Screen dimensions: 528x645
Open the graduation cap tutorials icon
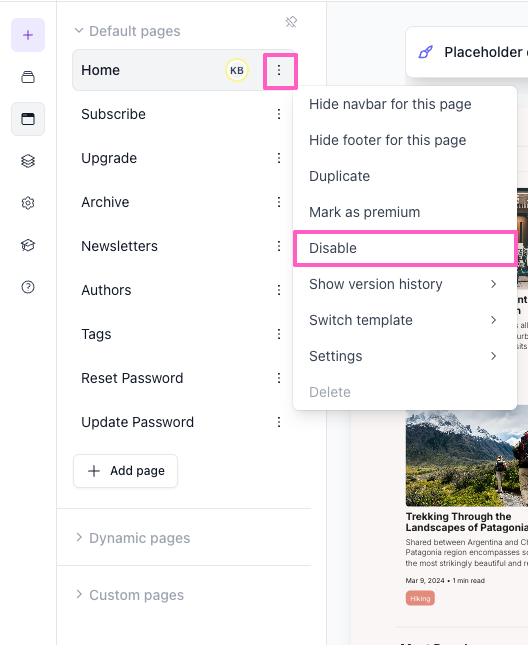28,245
